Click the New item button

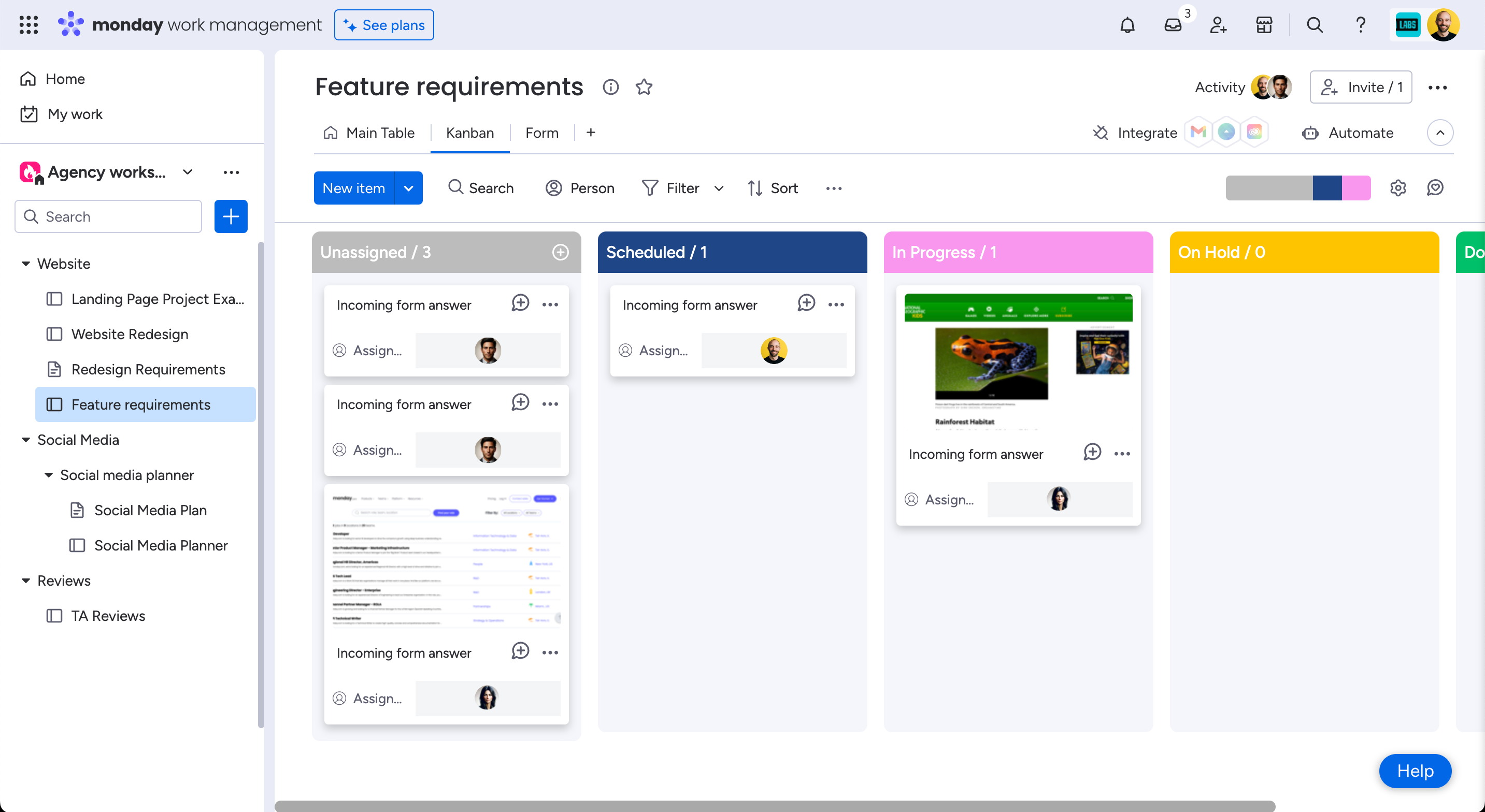[x=353, y=188]
